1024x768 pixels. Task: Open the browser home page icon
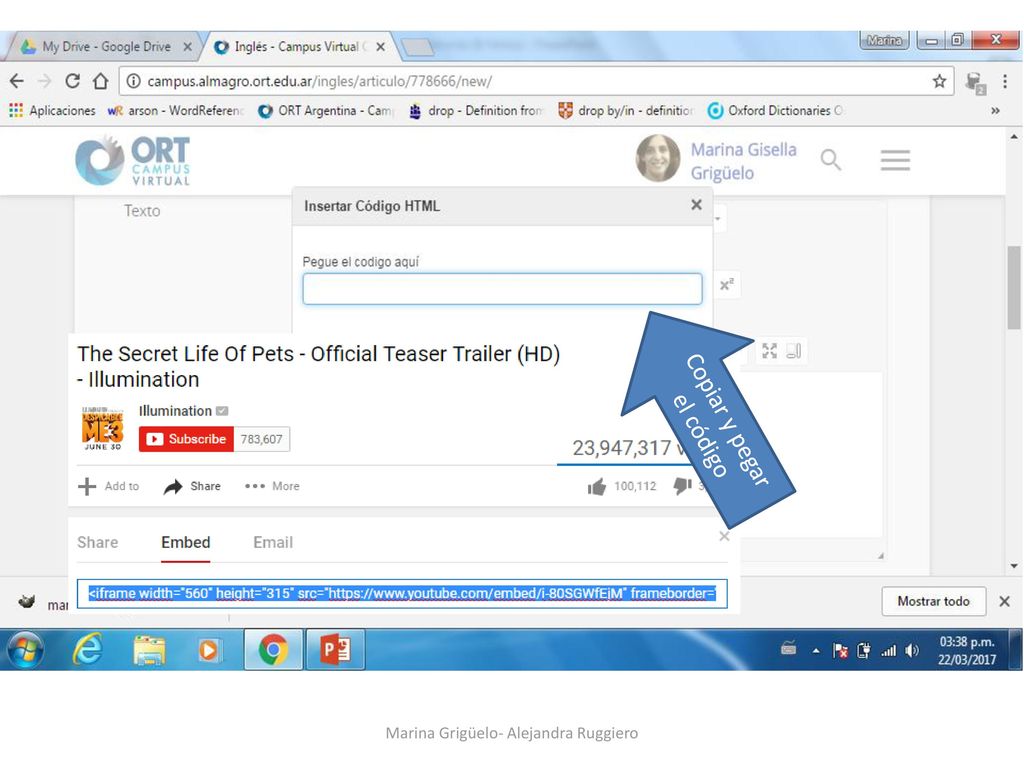point(100,81)
